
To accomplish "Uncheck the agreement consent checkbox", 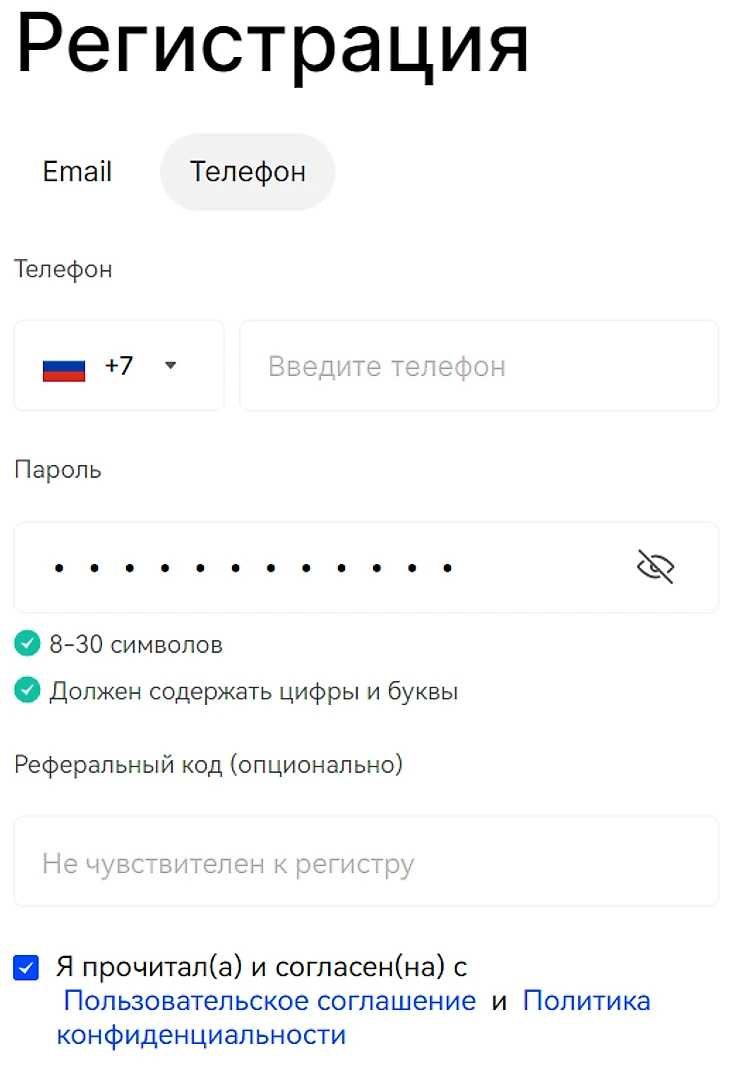I will point(26,968).
